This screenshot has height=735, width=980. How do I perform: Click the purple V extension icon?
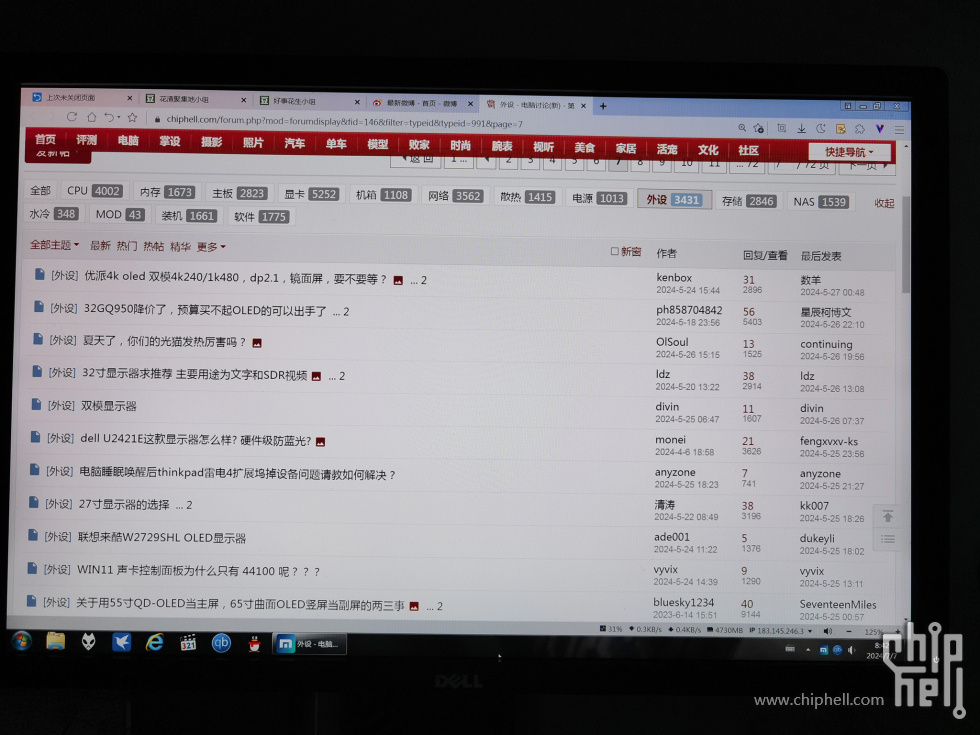tap(879, 129)
